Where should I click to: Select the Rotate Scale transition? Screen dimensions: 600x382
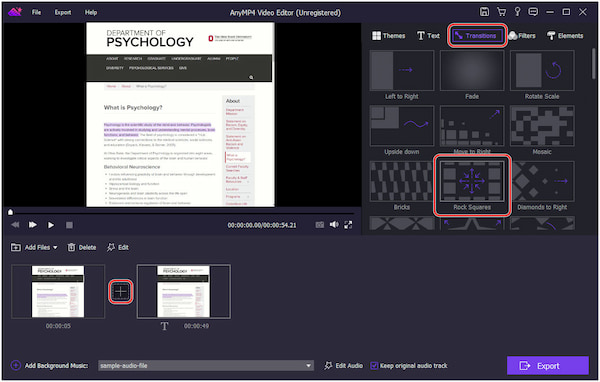click(542, 70)
